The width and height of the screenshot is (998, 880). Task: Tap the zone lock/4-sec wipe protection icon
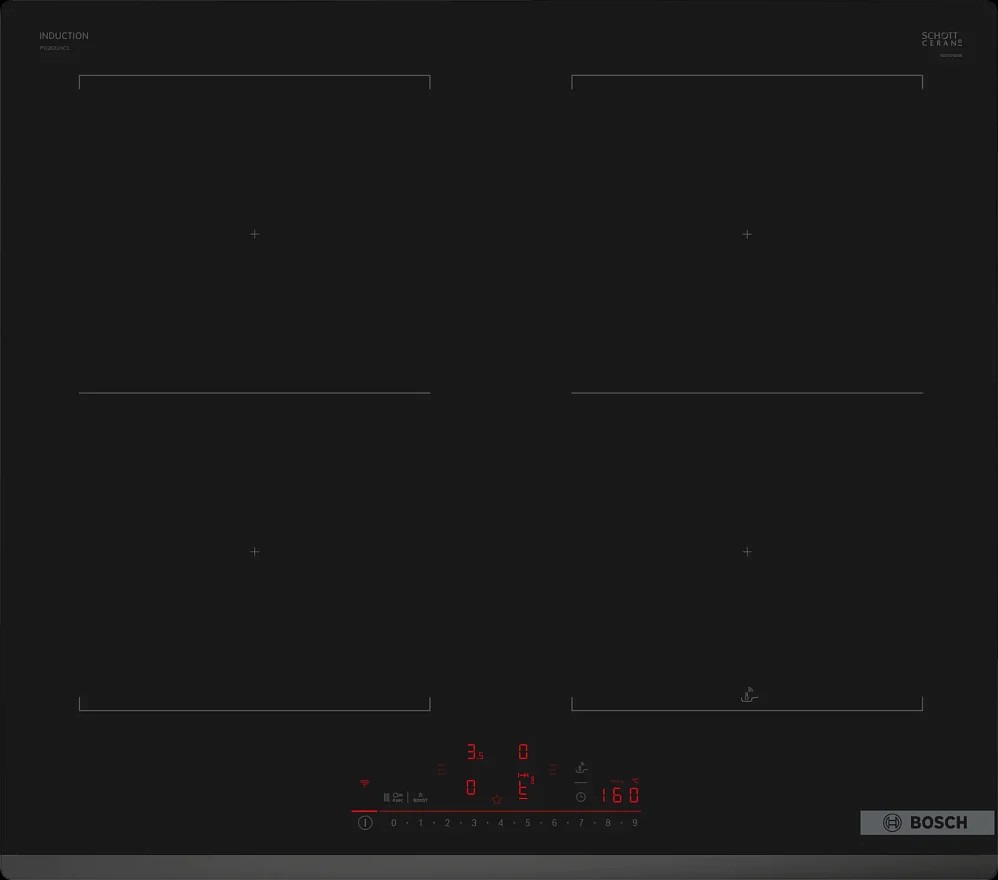(397, 798)
